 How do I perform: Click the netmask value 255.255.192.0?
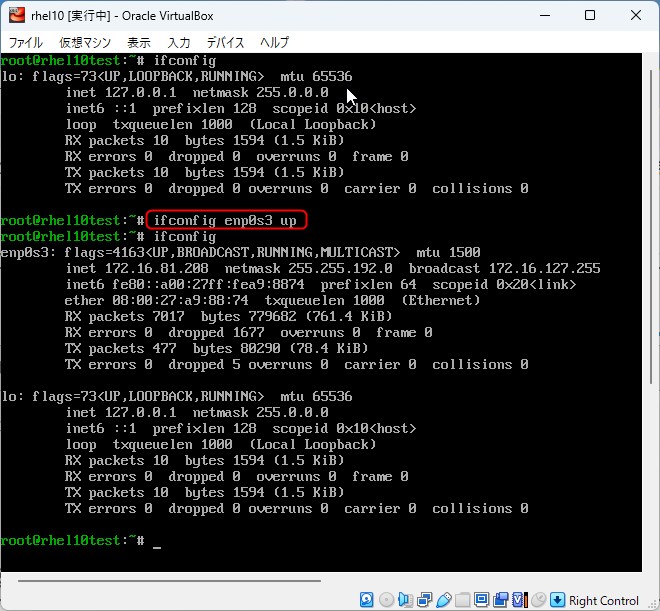[x=340, y=268]
